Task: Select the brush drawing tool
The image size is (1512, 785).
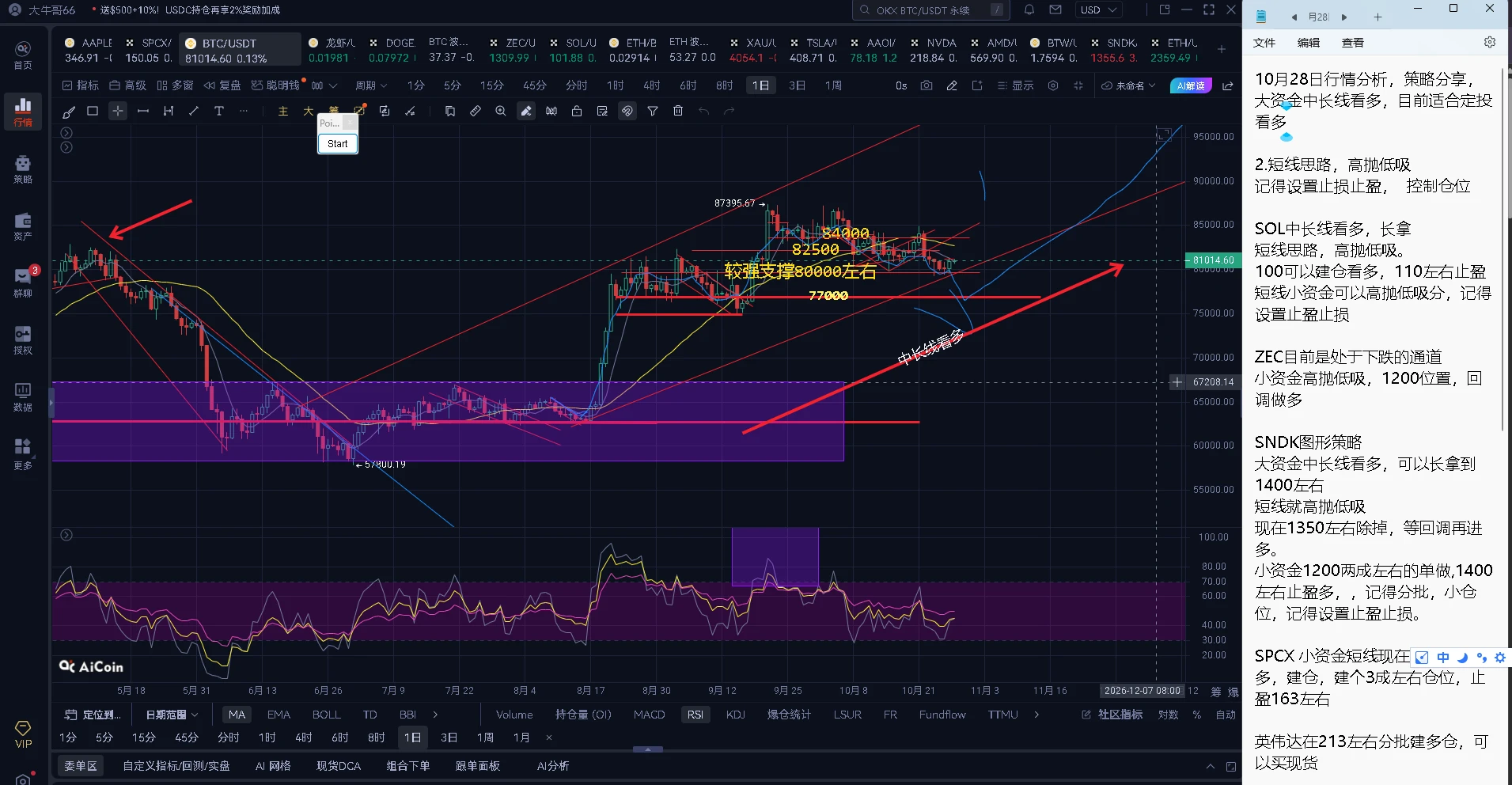Action: coord(69,112)
